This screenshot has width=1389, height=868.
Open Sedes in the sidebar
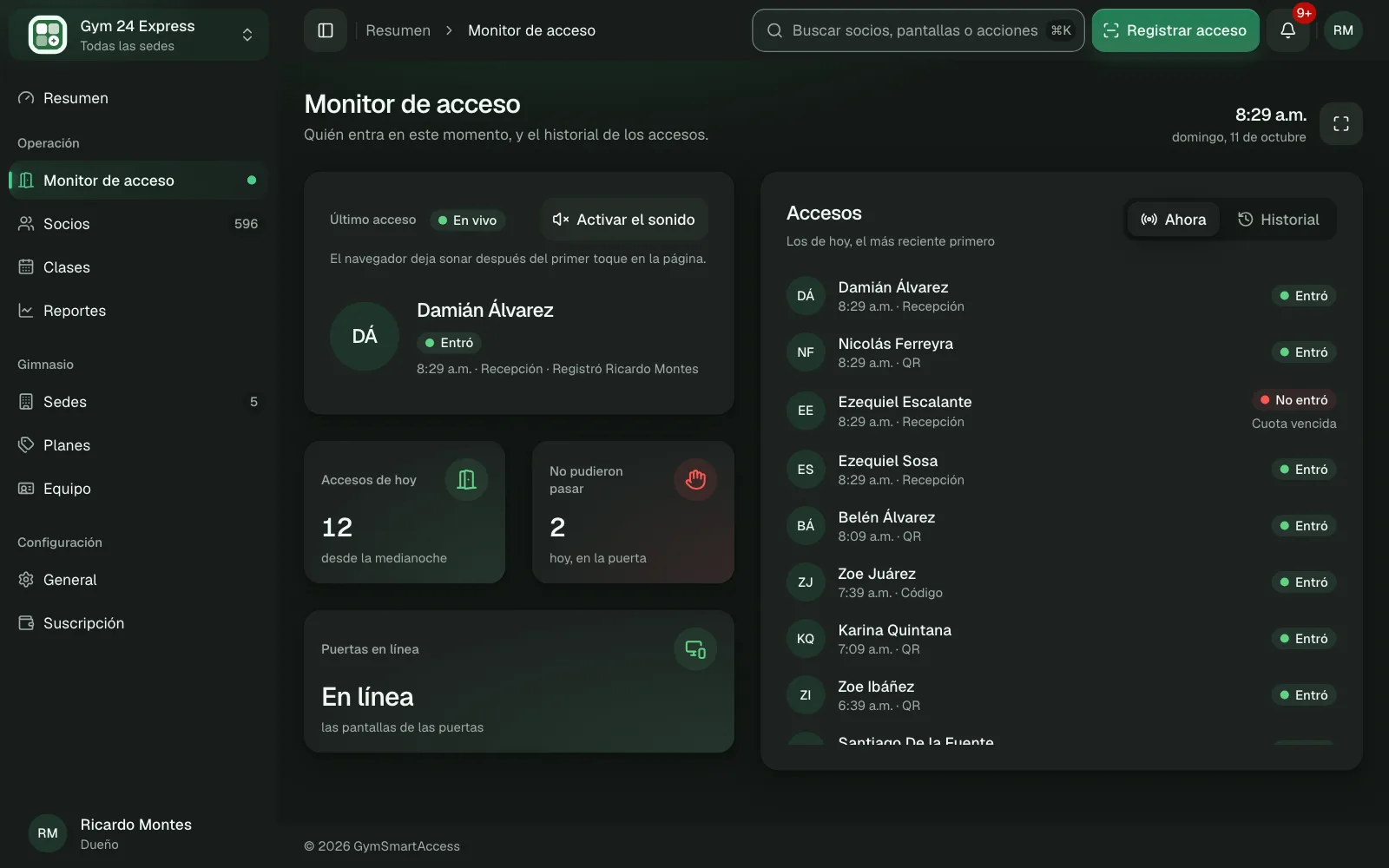(x=139, y=402)
